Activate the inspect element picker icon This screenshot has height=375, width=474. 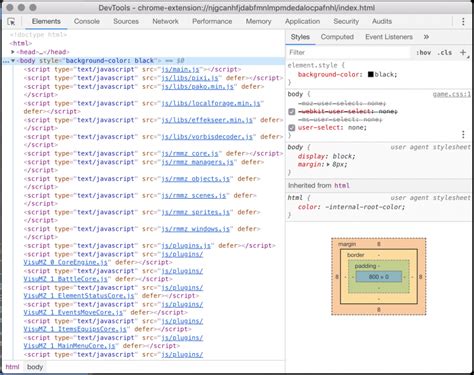pos(11,22)
